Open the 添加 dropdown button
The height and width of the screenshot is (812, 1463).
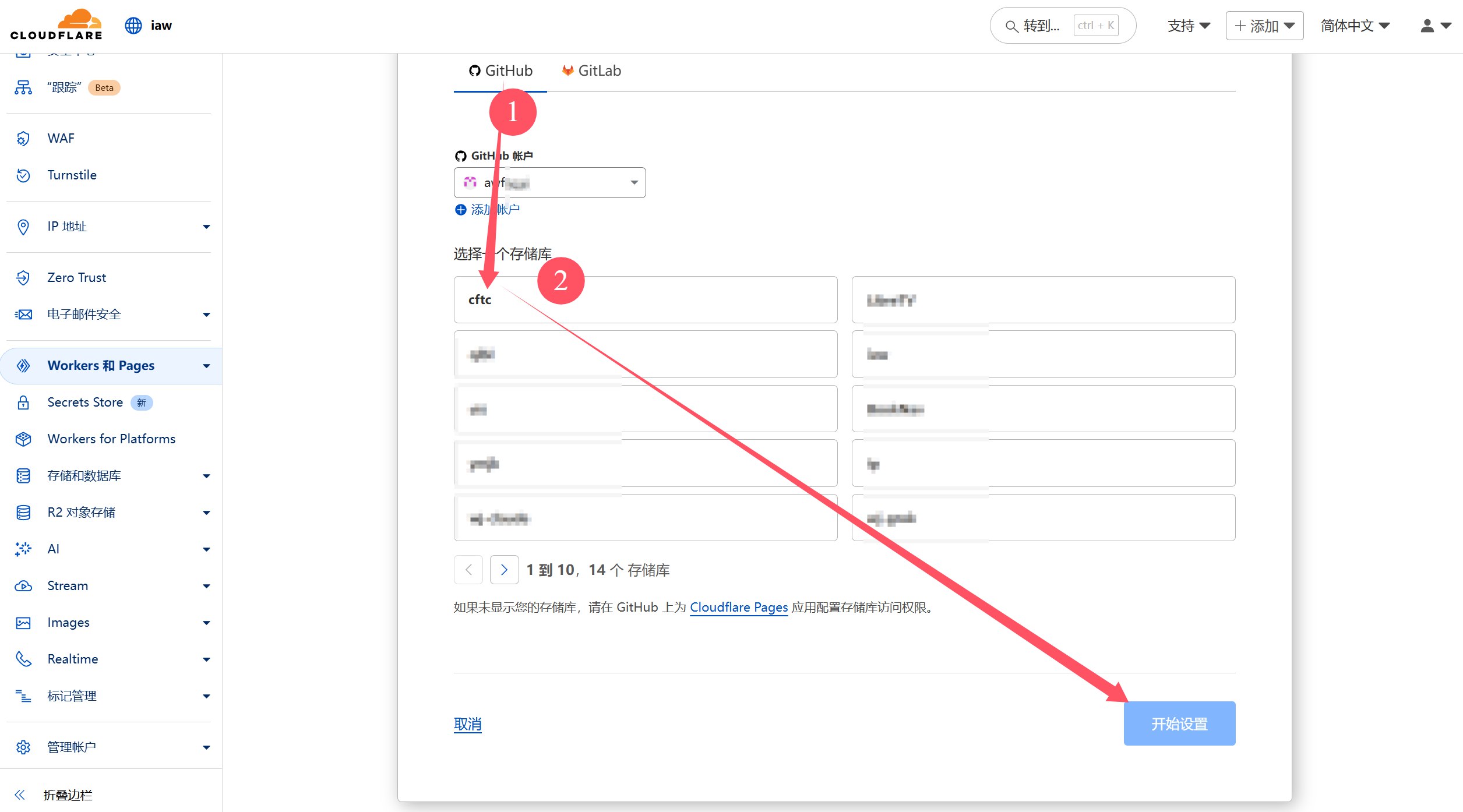1264,26
